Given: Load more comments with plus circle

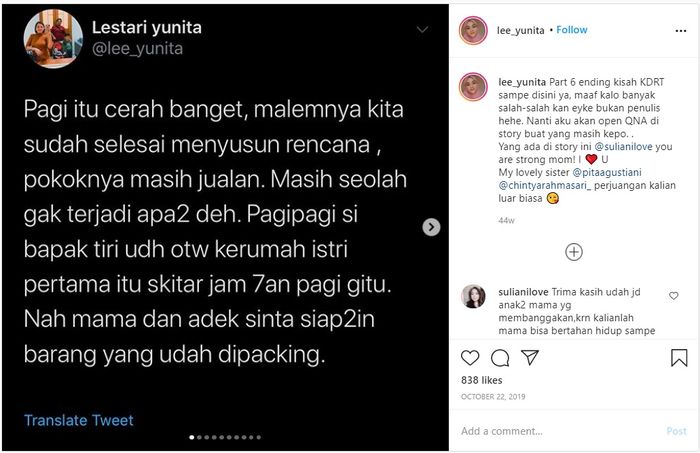Looking at the screenshot, I should (574, 252).
